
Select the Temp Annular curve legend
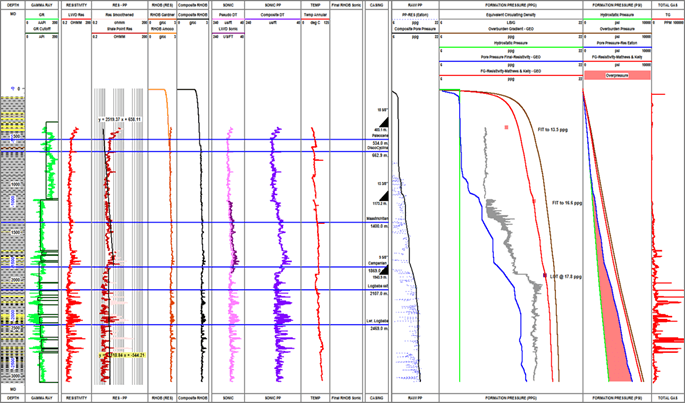[315, 15]
